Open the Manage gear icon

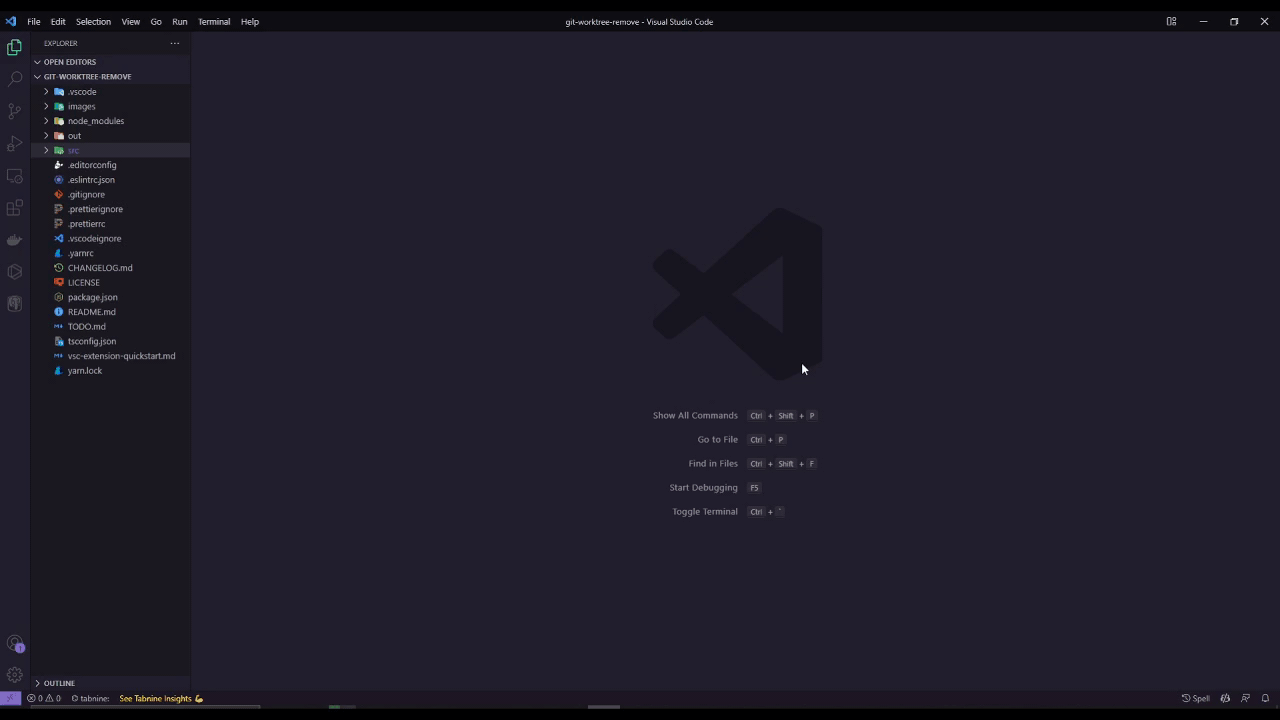14,675
